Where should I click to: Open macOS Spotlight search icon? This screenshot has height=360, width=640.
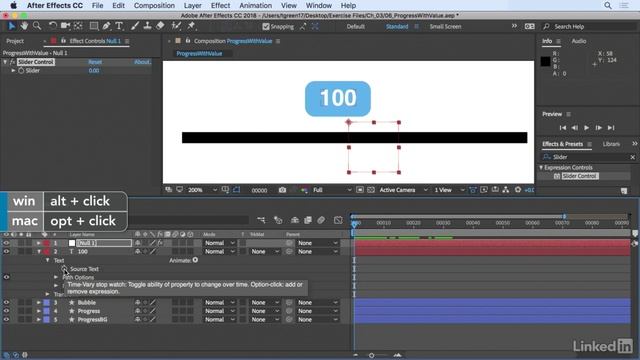(608, 5)
